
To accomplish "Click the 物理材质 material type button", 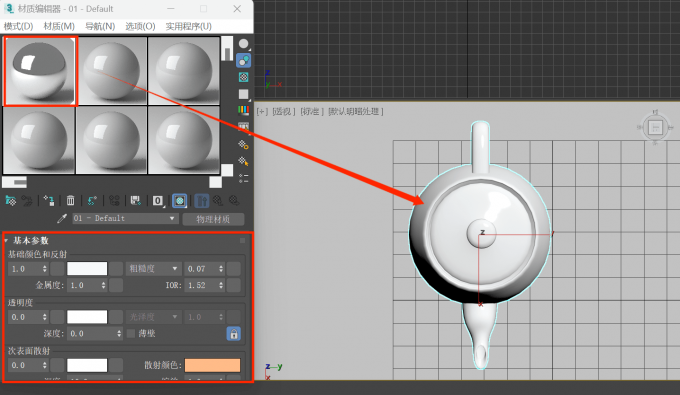I will (x=213, y=219).
